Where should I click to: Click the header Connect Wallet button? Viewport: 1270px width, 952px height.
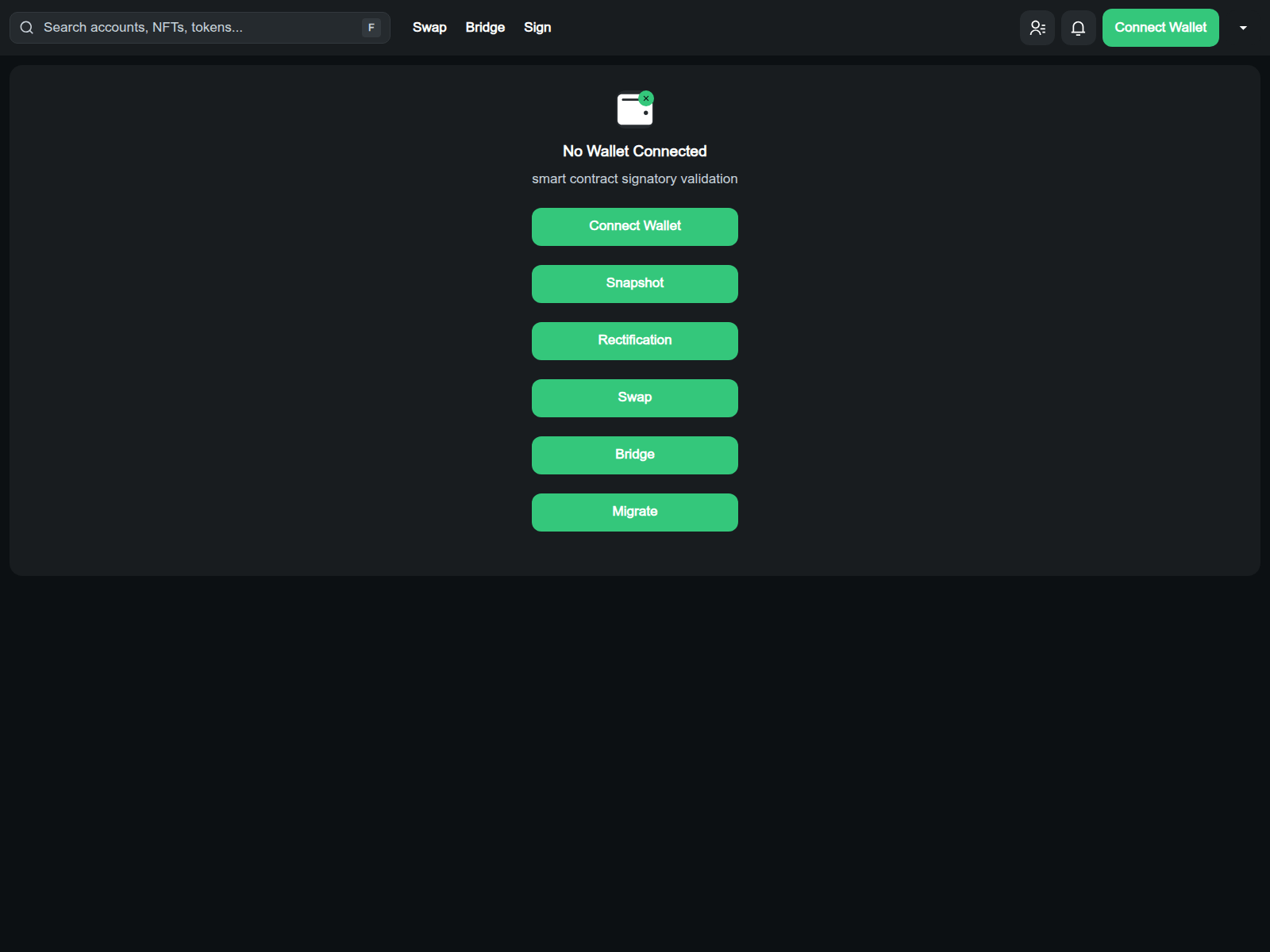point(1160,28)
